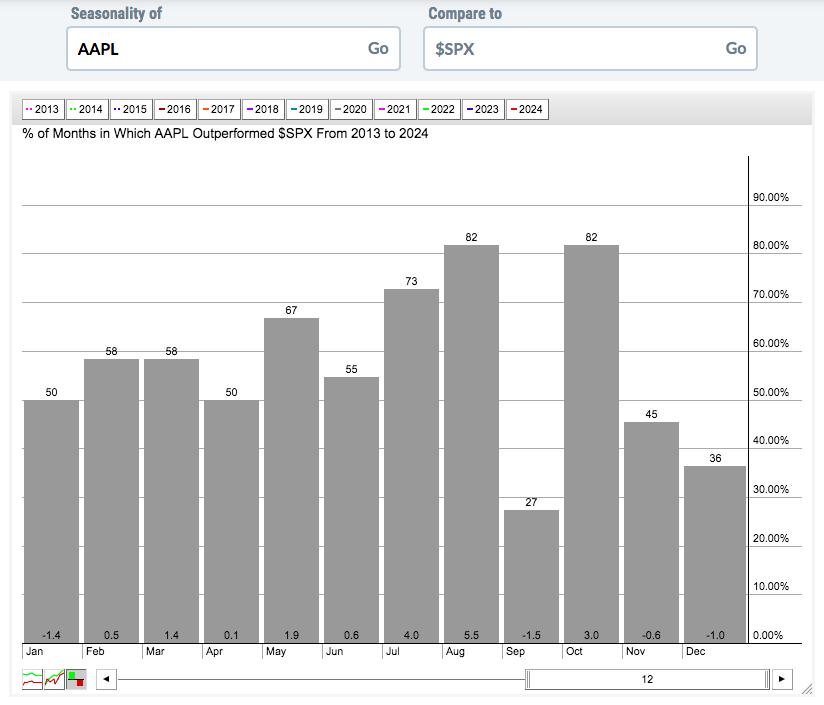Click the chart resize grip at corner
This screenshot has height=705, width=824.
coord(806,689)
